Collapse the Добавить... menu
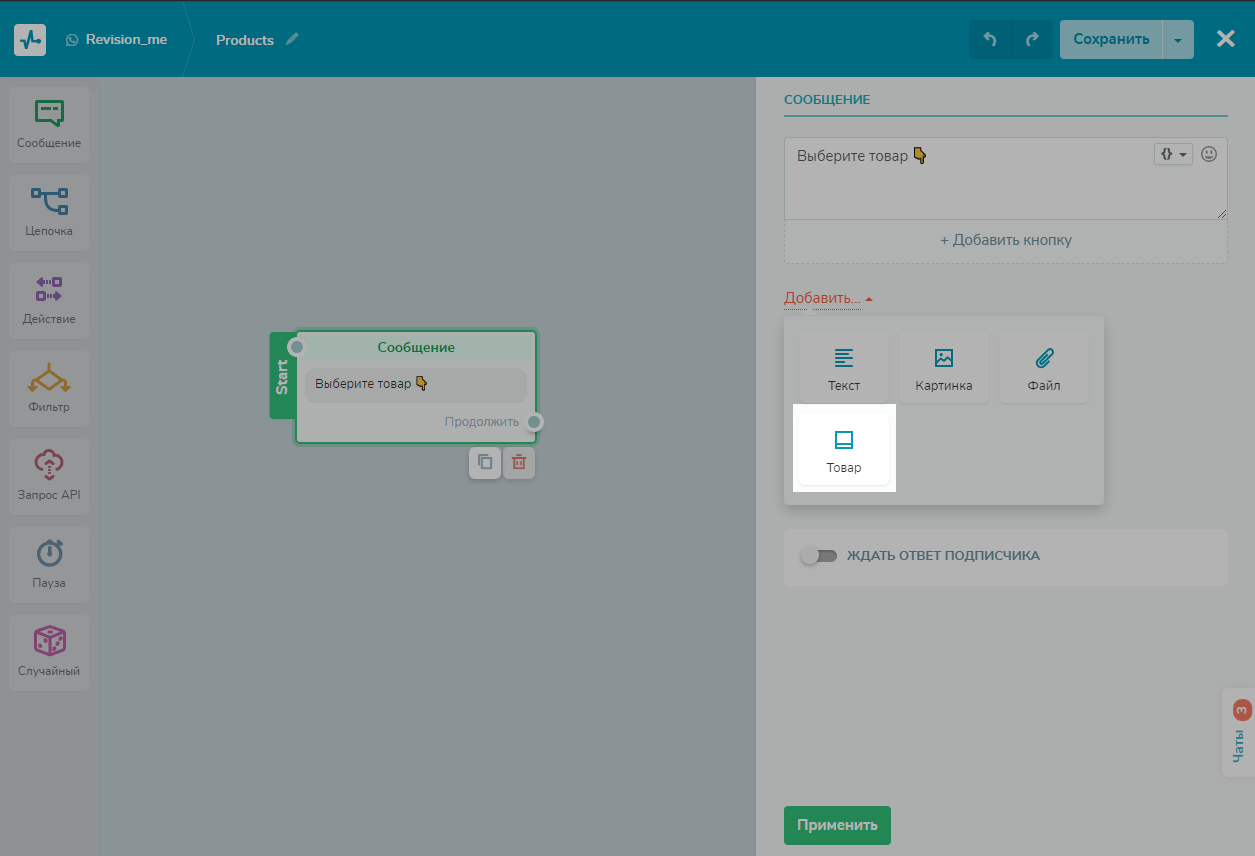 coord(828,298)
